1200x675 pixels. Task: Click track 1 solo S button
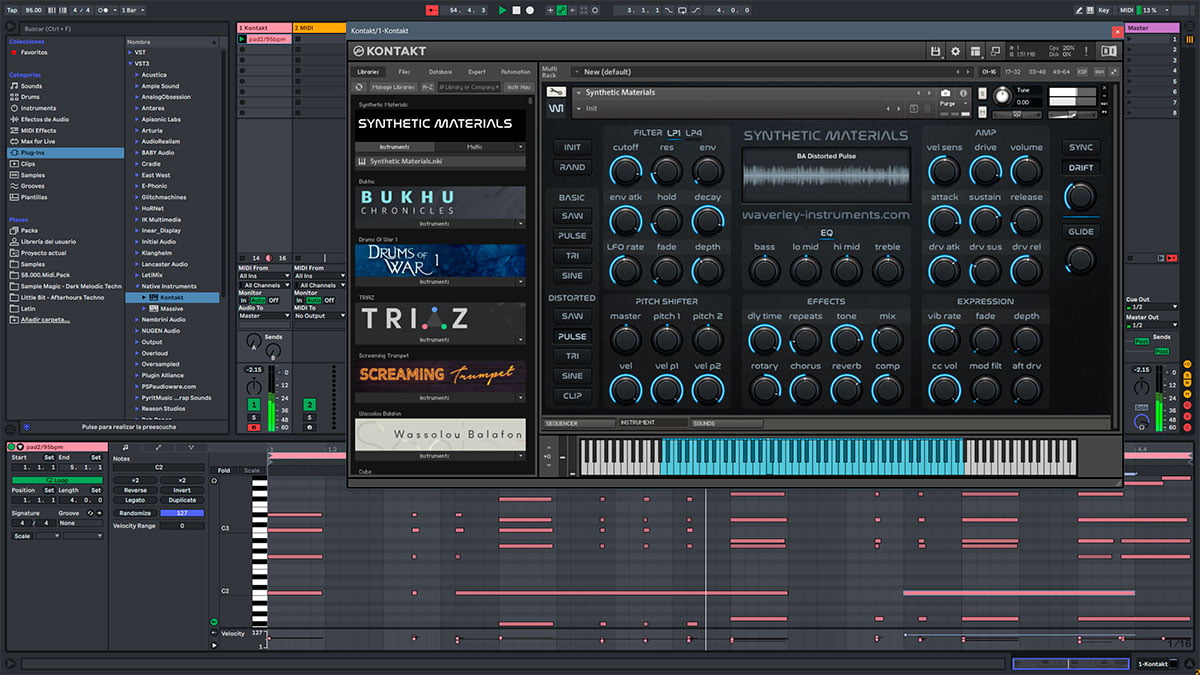pos(254,418)
